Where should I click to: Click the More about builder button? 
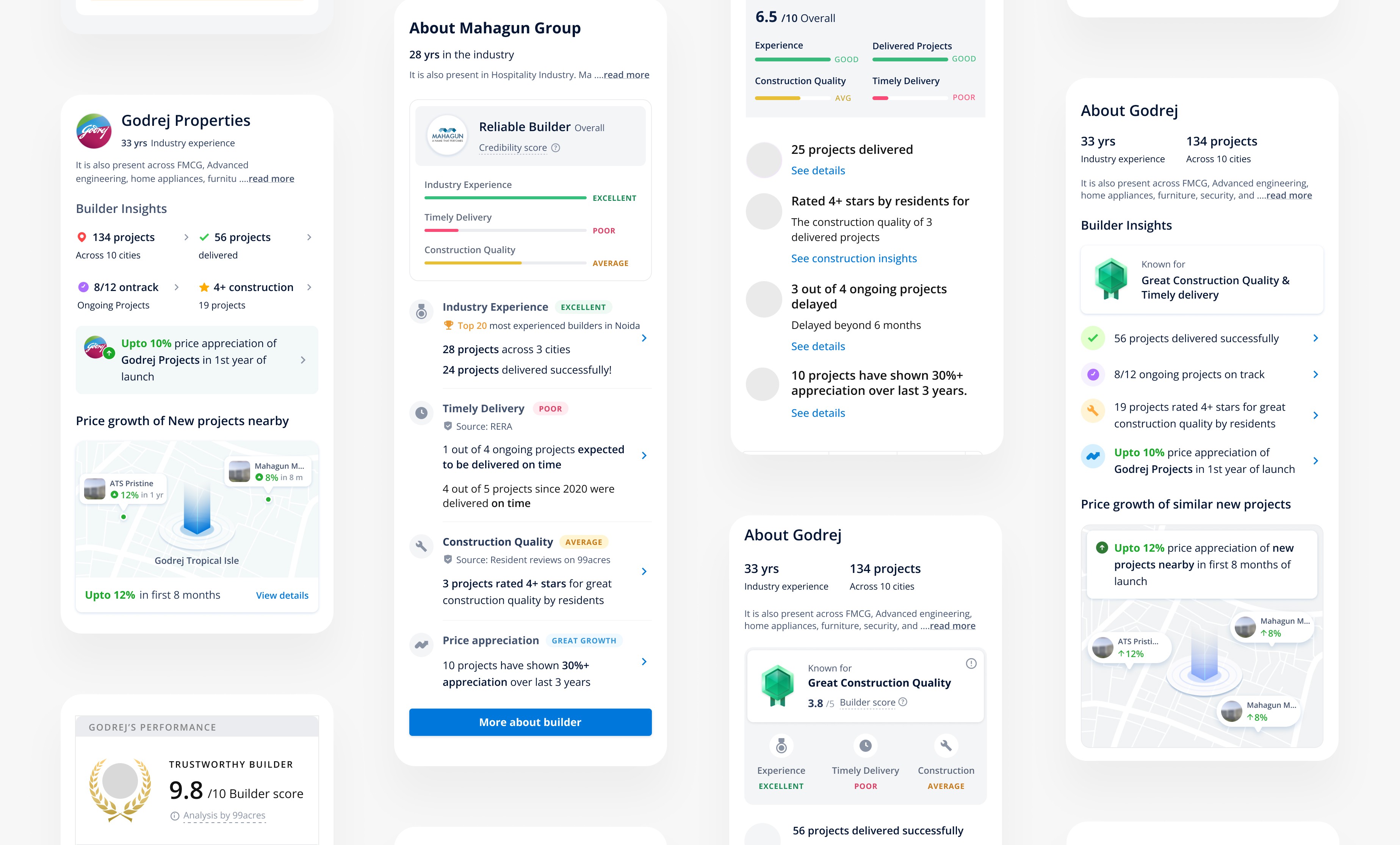click(x=529, y=722)
